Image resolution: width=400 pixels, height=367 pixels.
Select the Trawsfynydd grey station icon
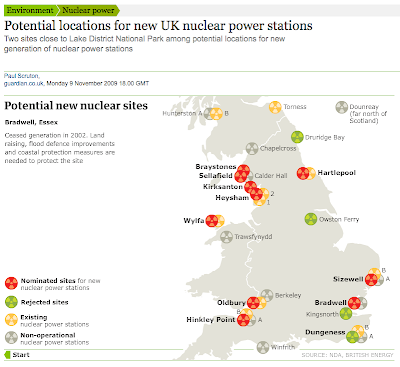click(x=226, y=237)
